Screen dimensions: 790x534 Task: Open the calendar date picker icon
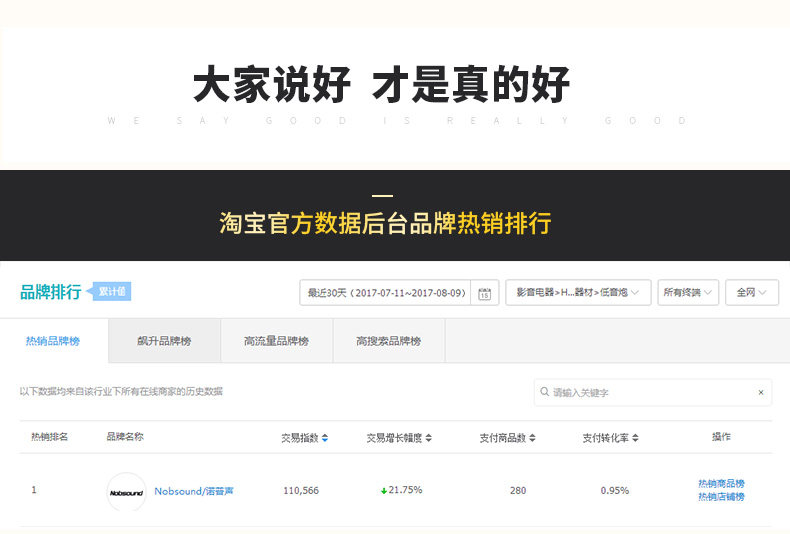point(484,293)
